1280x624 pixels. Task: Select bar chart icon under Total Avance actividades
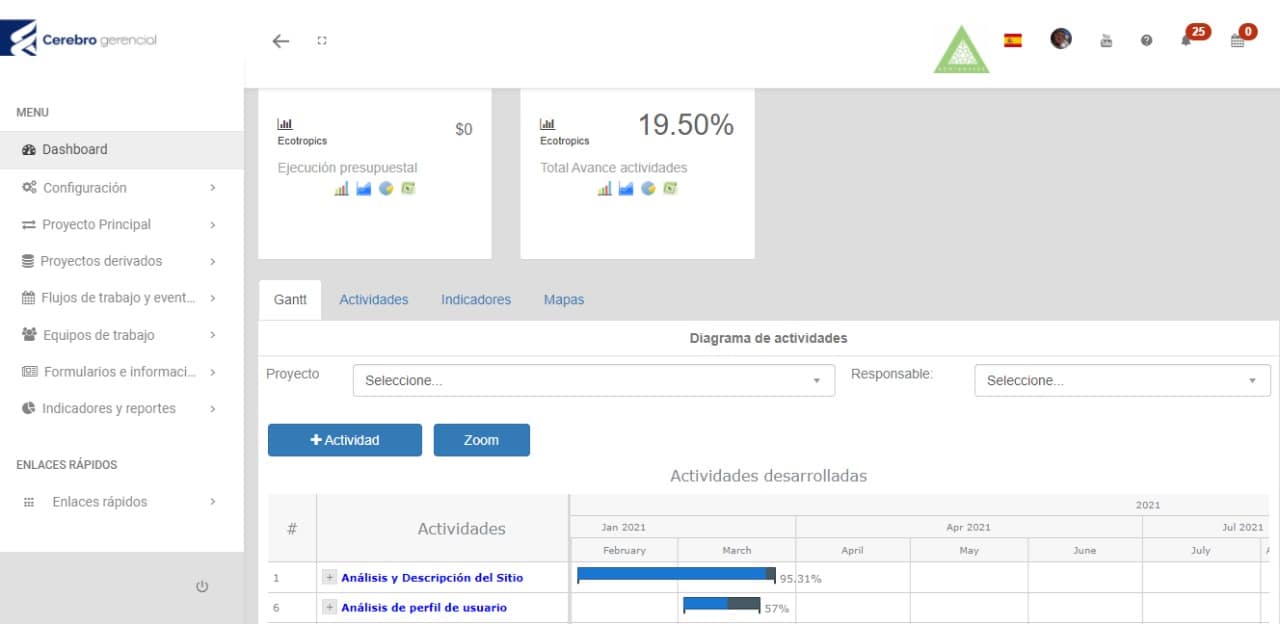[604, 188]
